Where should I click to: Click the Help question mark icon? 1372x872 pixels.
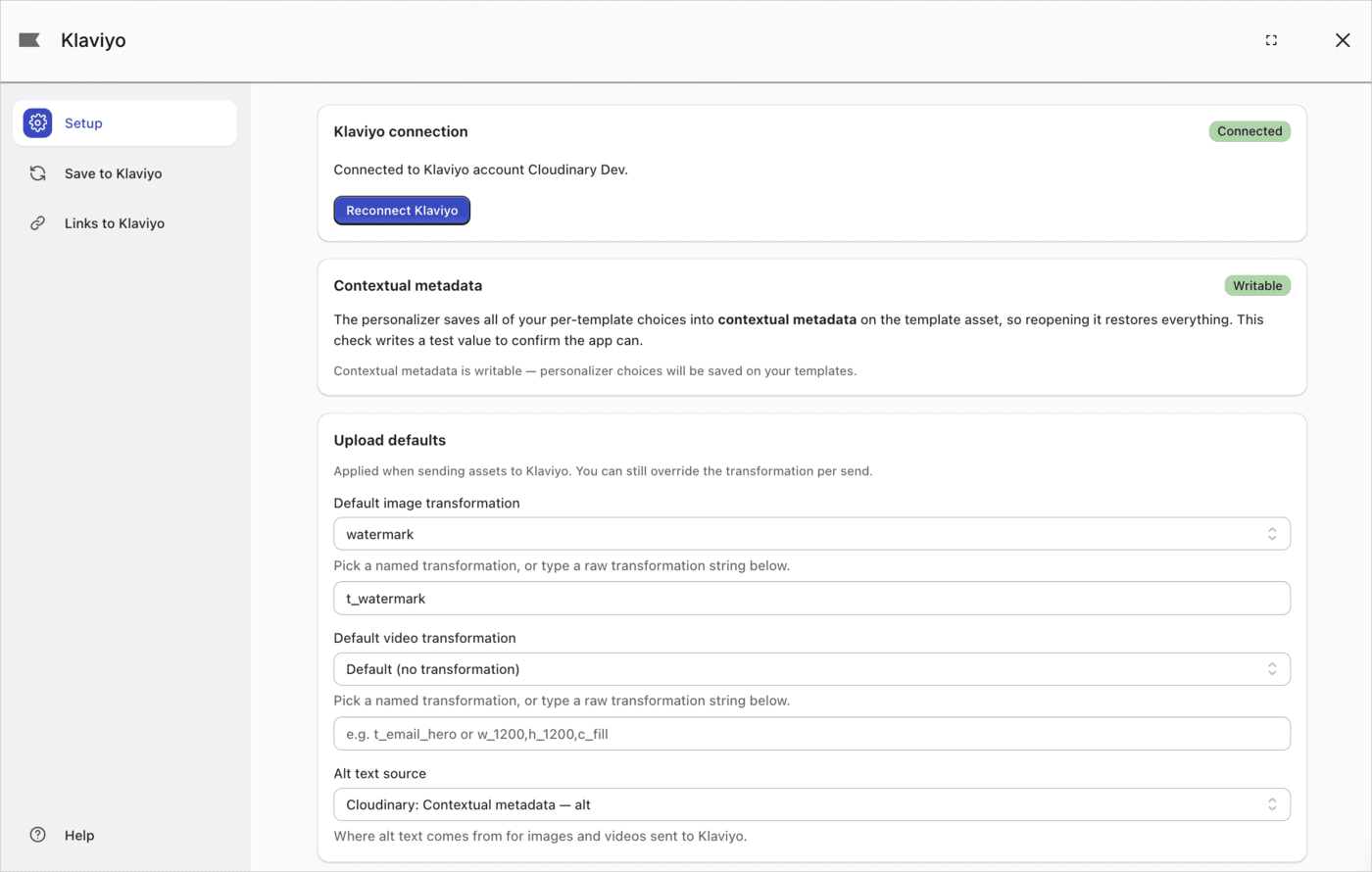37,835
